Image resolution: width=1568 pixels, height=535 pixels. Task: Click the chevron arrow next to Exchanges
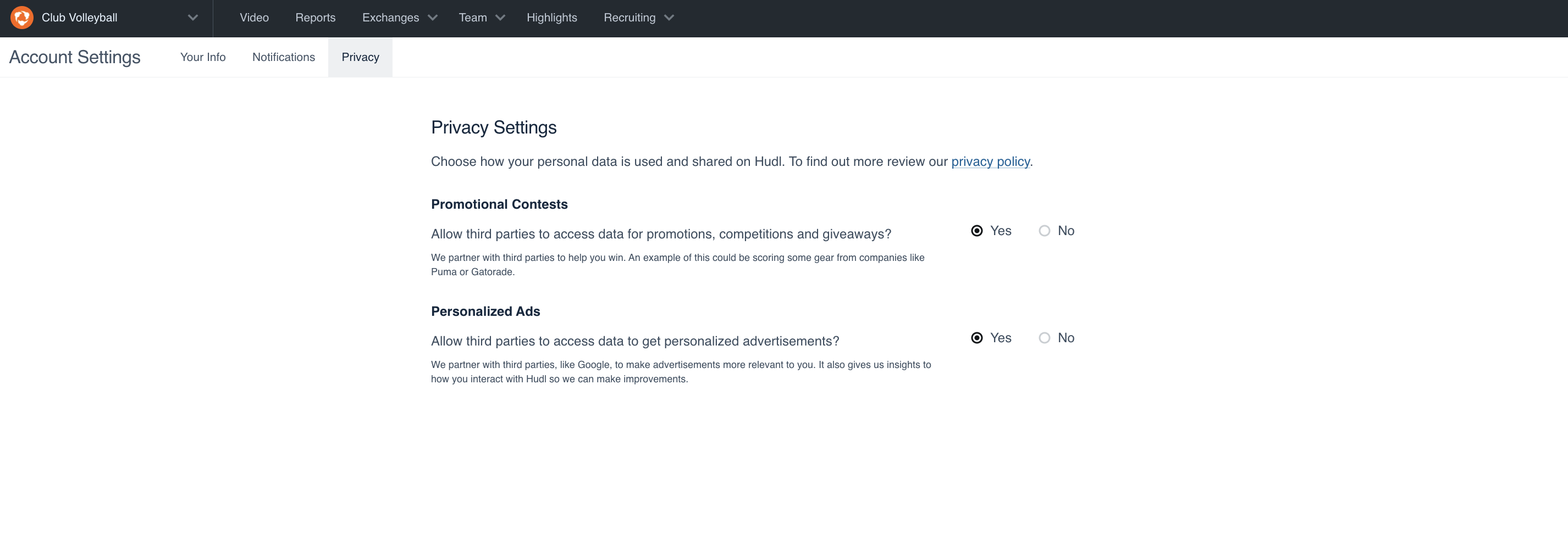click(433, 18)
